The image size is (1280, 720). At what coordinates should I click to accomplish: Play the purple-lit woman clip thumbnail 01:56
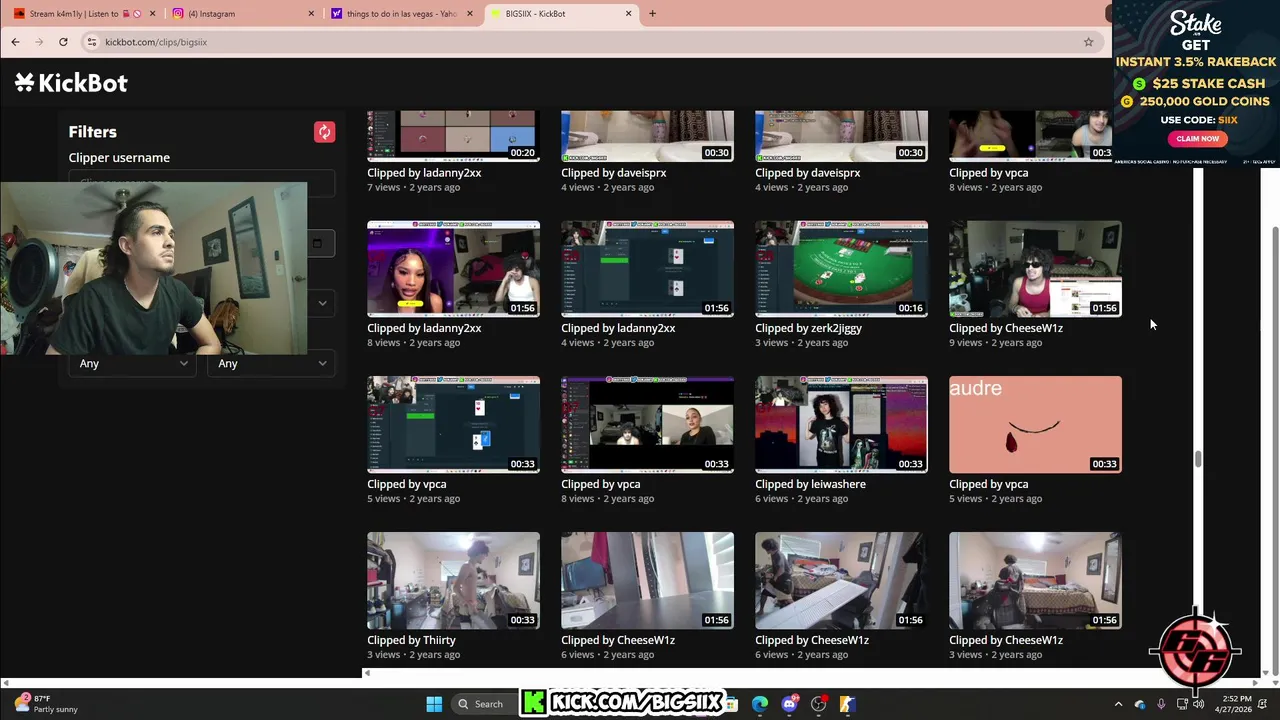pyautogui.click(x=453, y=269)
